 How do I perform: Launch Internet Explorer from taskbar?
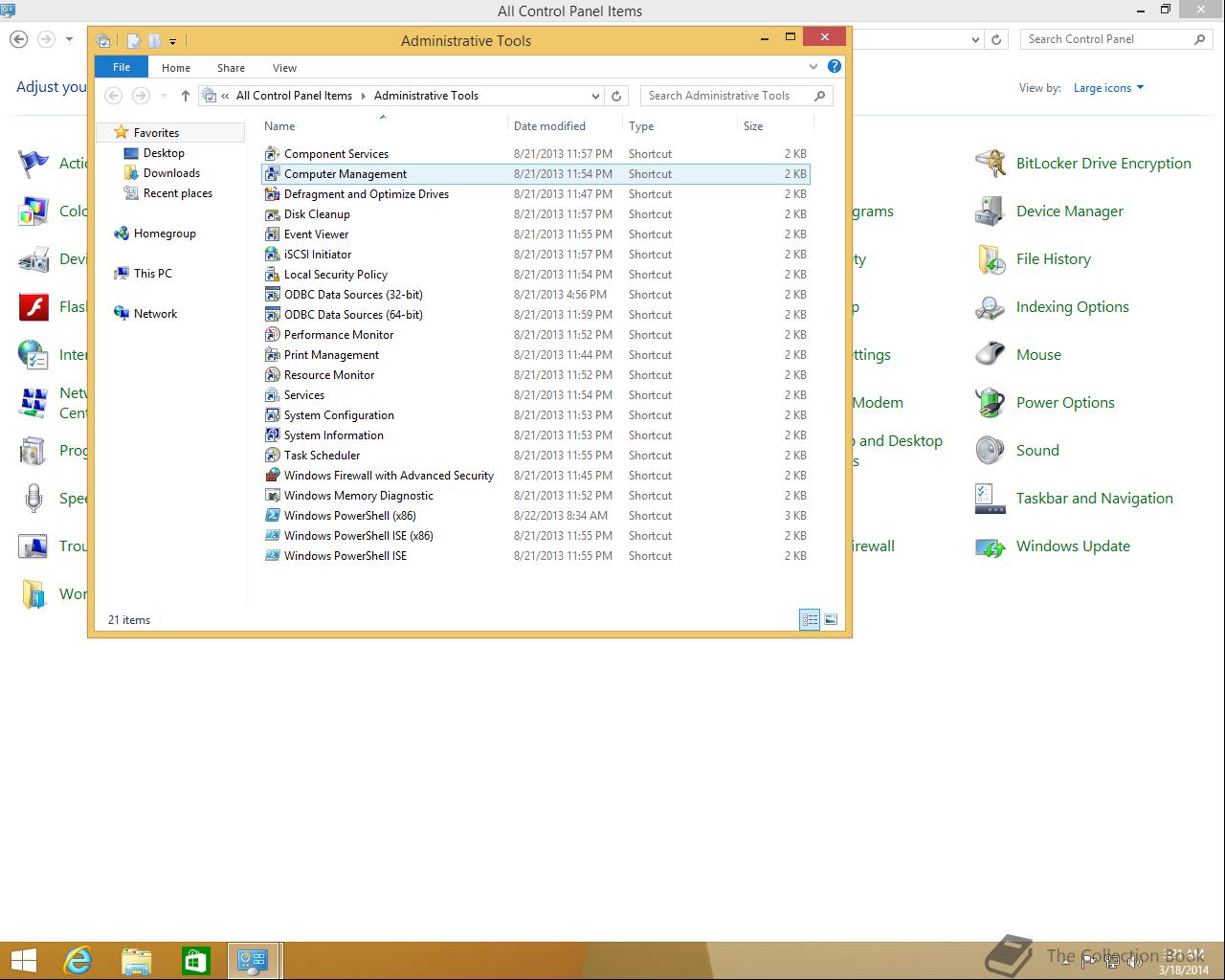coord(78,960)
